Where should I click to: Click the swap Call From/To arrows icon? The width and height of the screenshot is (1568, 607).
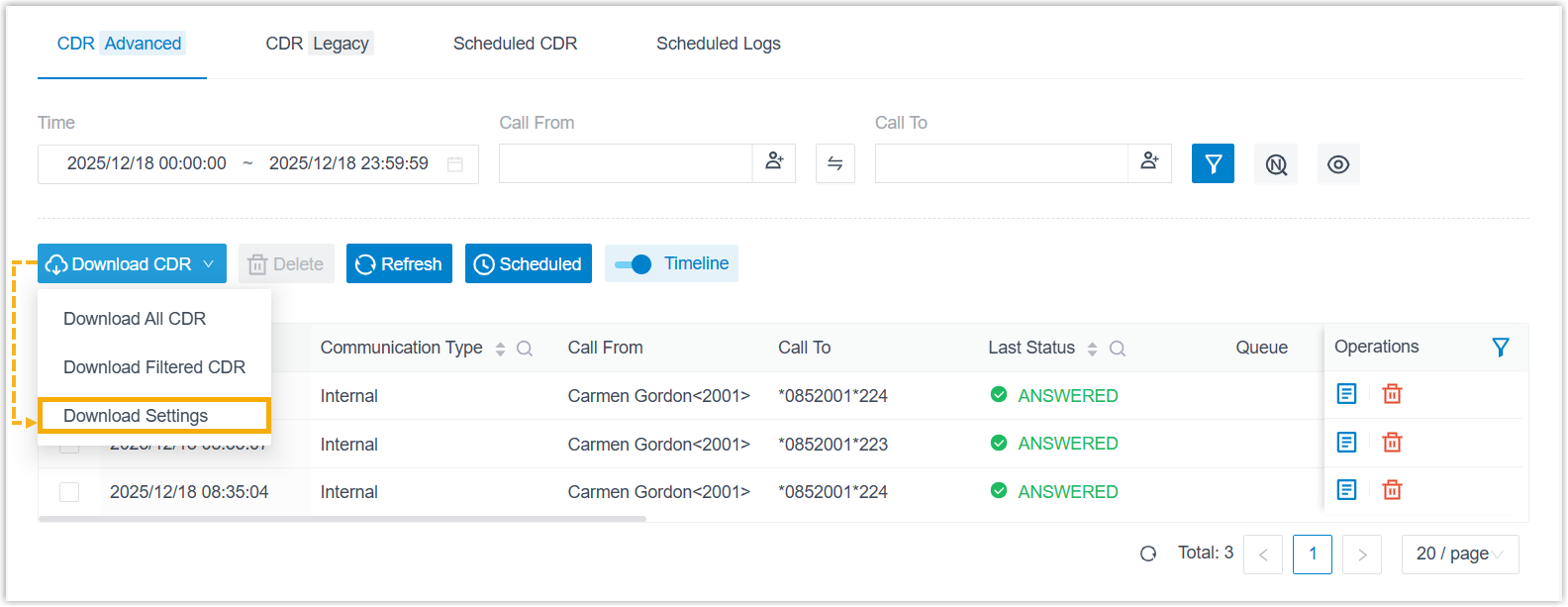click(x=834, y=164)
